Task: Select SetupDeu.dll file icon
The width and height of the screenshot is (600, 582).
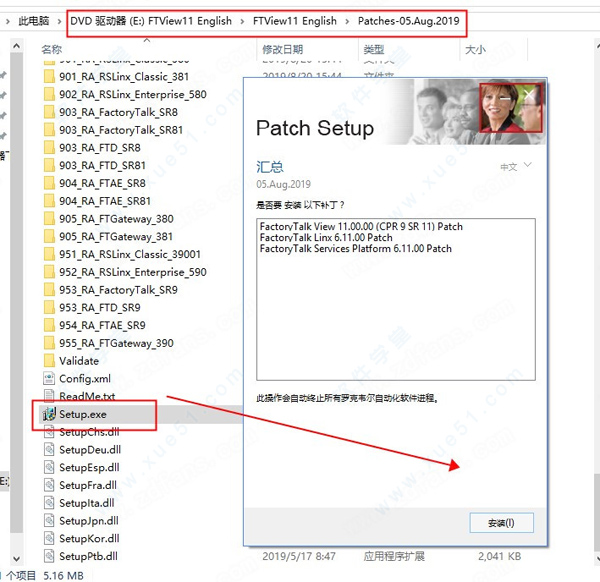Action: 49,449
